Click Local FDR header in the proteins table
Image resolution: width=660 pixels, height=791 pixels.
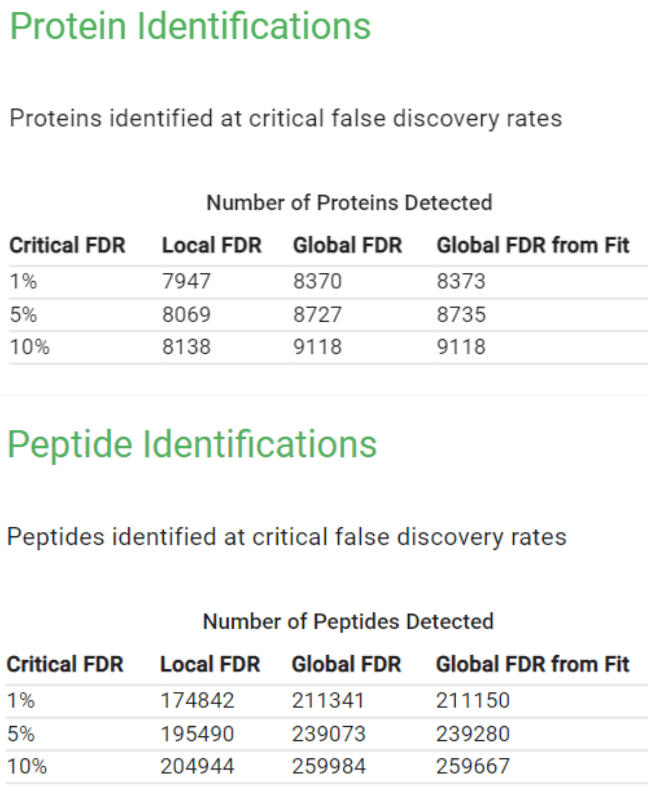pos(211,245)
